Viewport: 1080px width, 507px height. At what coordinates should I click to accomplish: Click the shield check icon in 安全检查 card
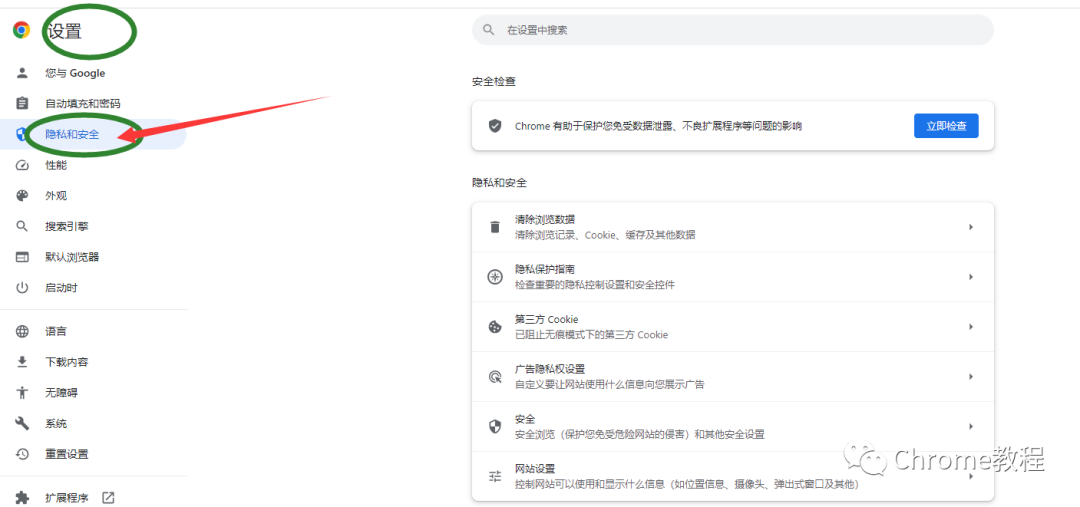click(x=495, y=126)
